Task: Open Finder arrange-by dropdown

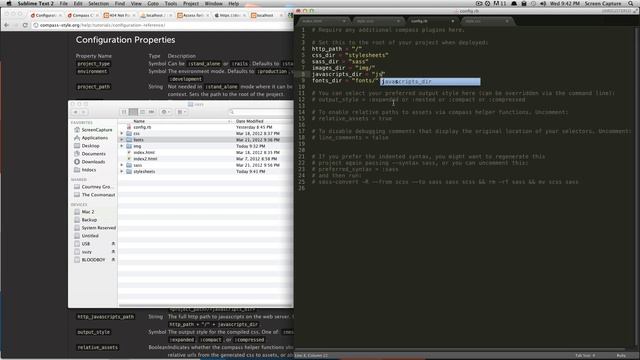Action: coord(181,112)
